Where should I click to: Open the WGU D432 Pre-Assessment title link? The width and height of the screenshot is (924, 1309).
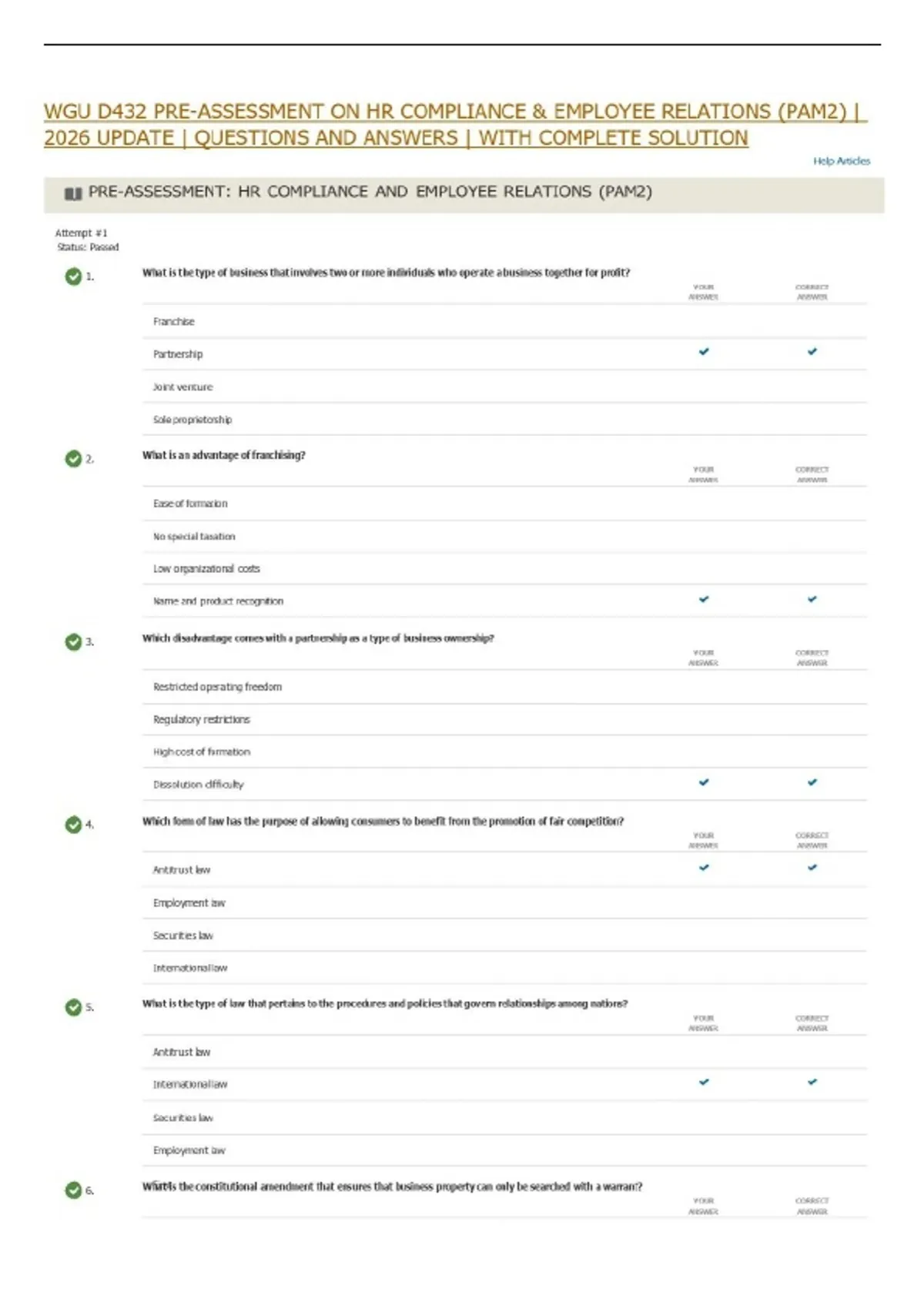tap(455, 125)
